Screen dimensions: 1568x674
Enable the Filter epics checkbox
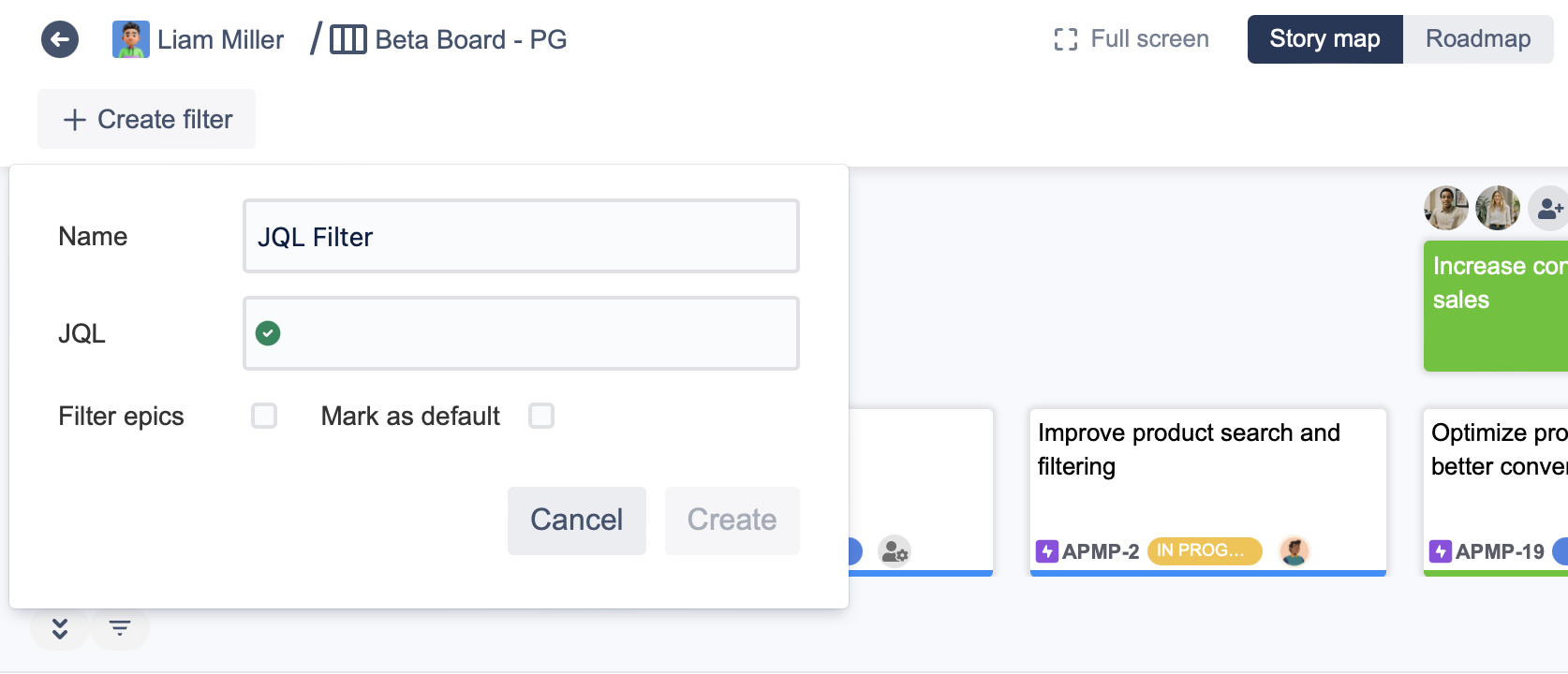(264, 416)
